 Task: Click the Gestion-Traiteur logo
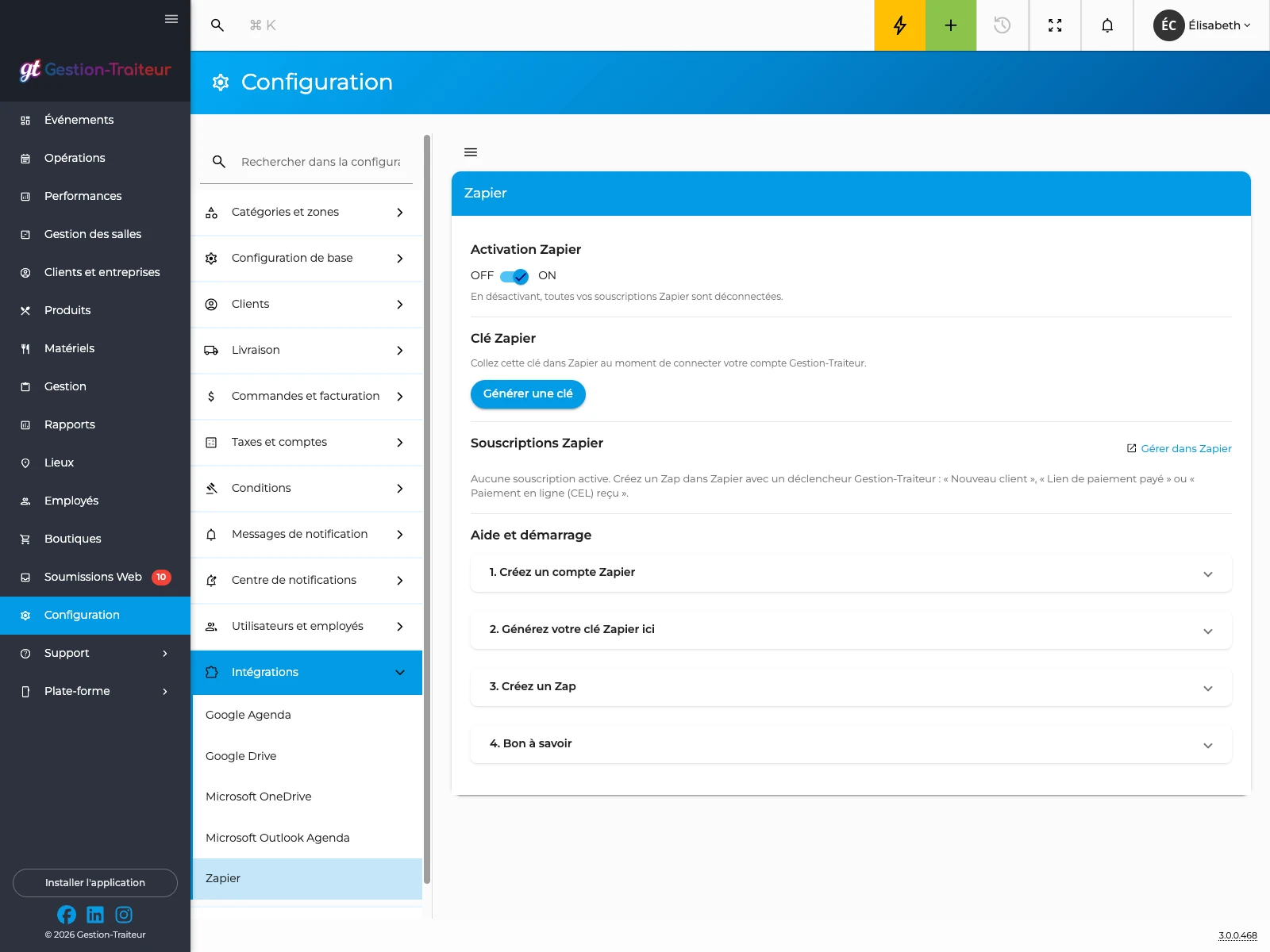point(95,70)
